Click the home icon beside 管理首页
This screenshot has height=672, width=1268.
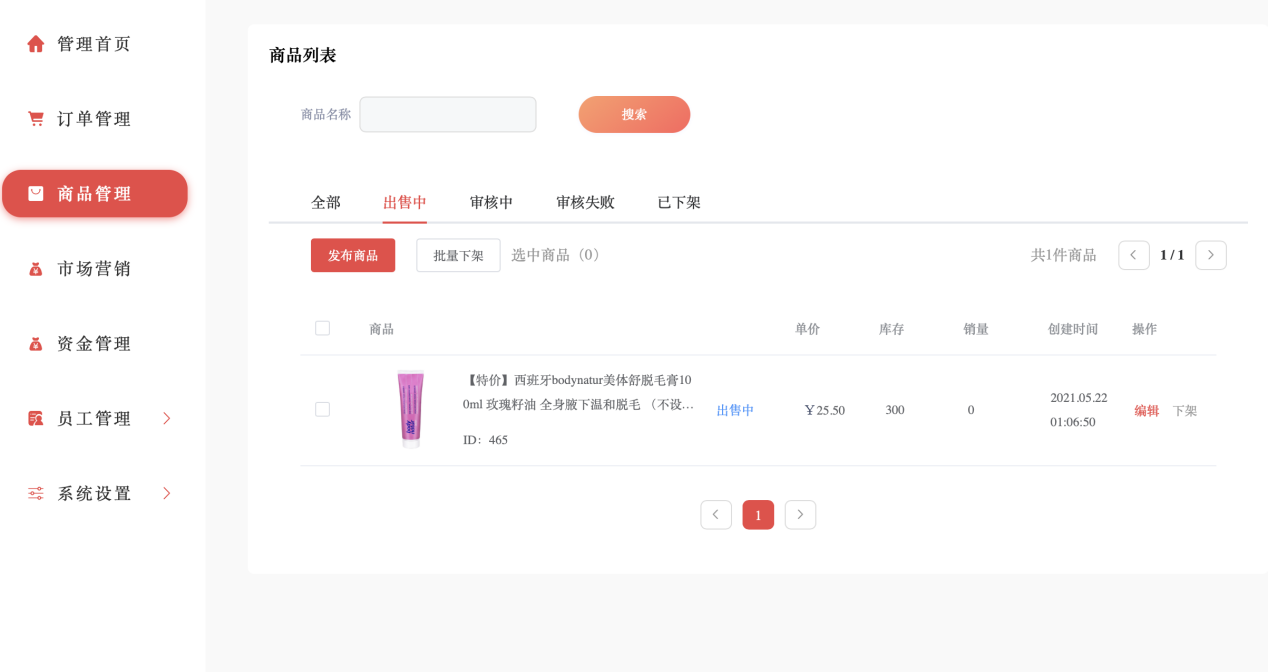click(36, 44)
